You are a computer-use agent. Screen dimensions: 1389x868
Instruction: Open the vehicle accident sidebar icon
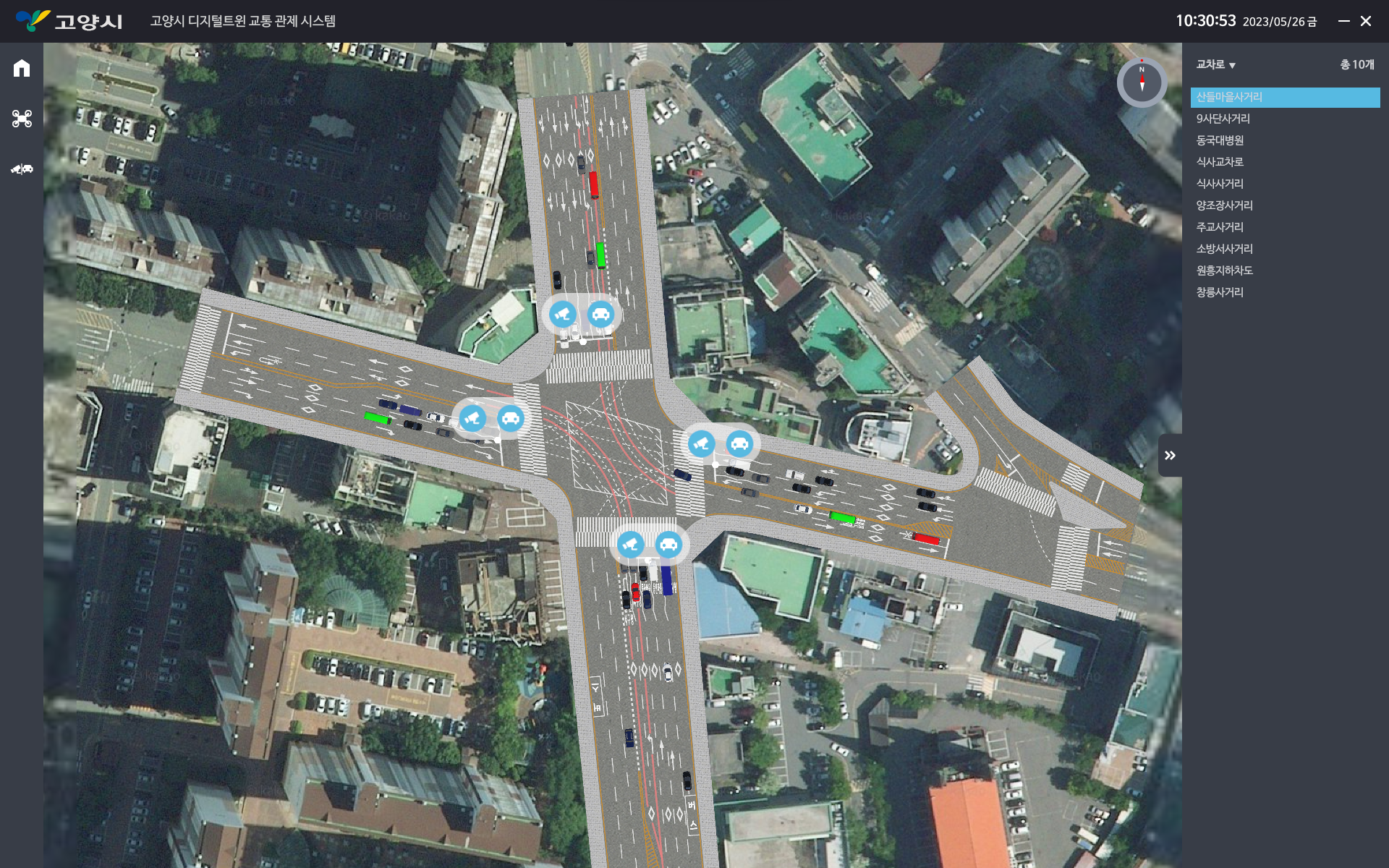[x=22, y=169]
